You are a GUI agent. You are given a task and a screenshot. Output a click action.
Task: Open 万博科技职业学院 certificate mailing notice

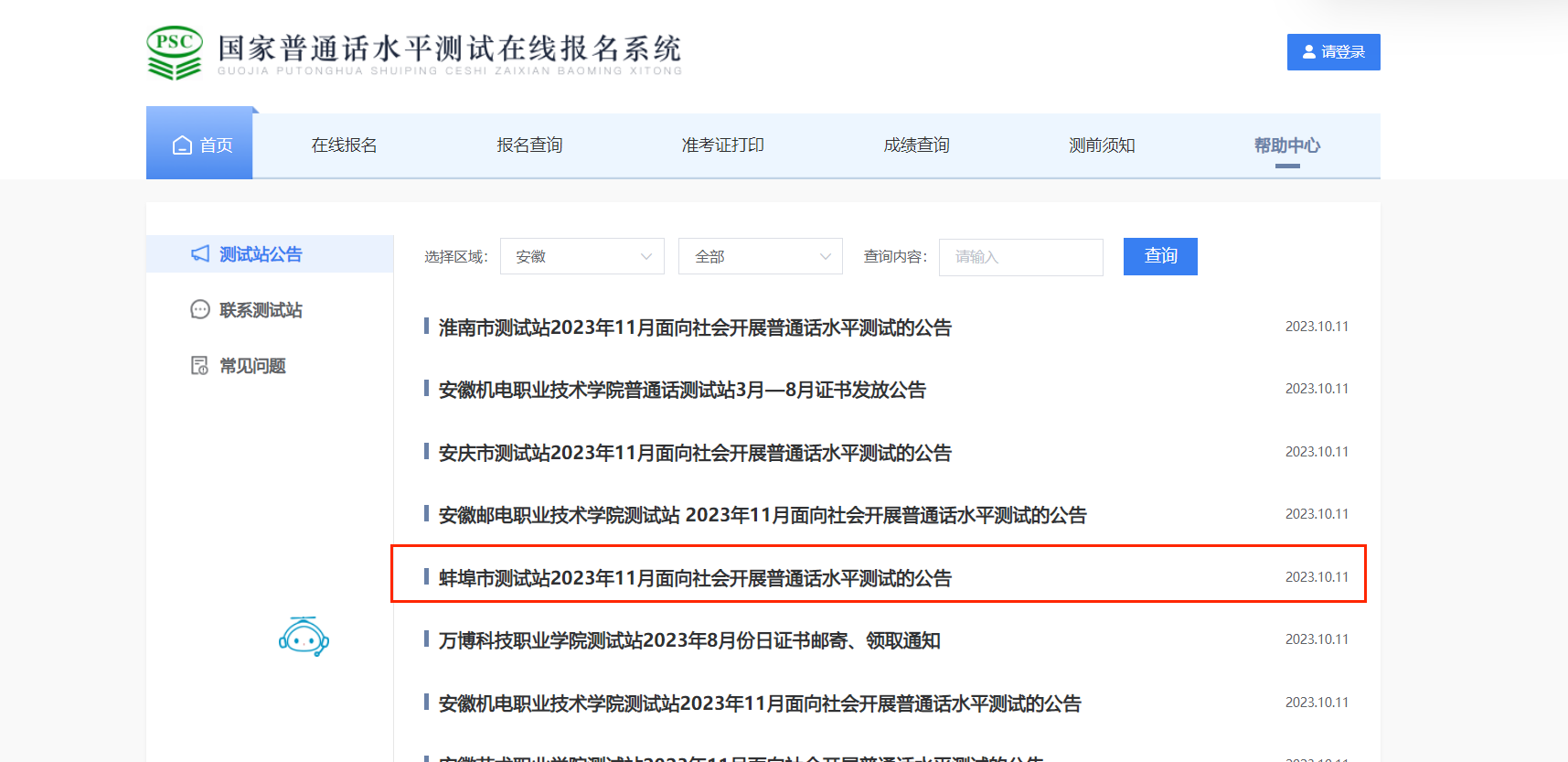689,640
